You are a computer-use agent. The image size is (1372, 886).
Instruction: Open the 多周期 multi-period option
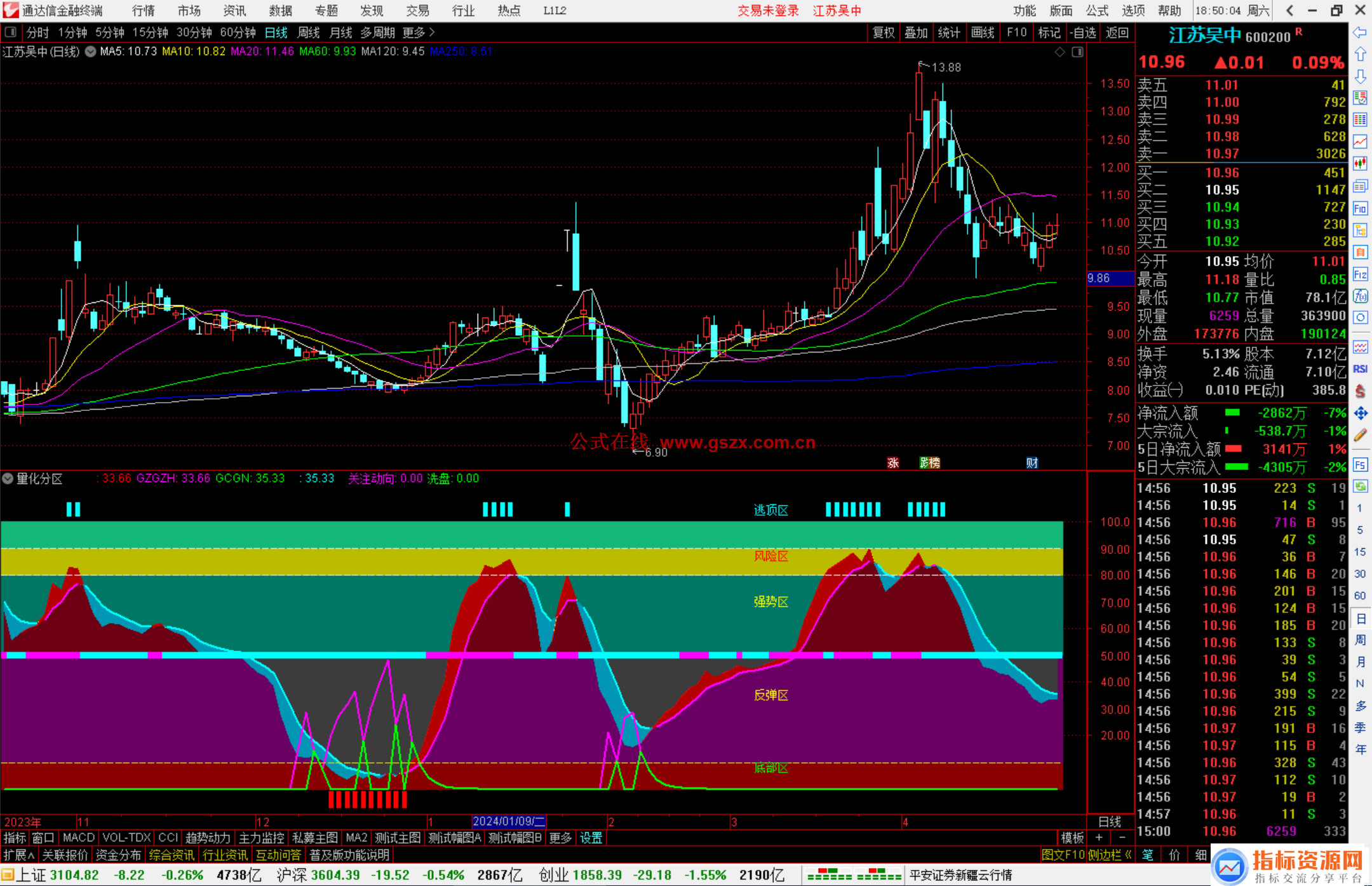tap(377, 32)
